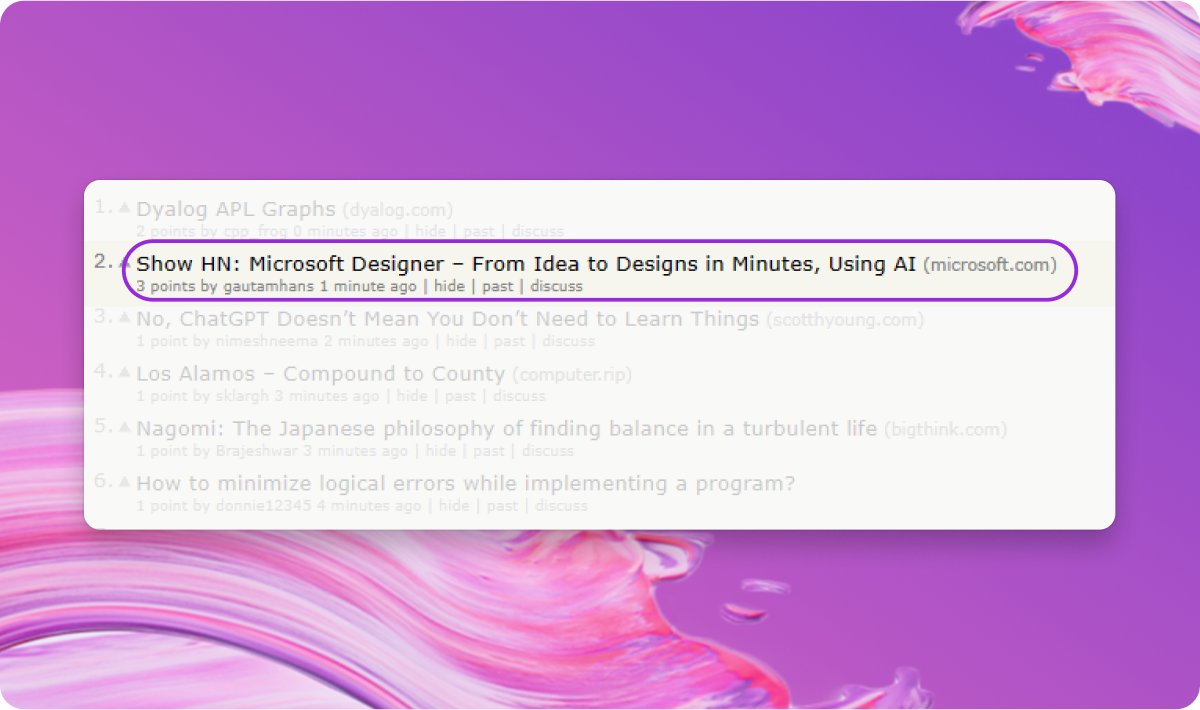Upvote the Show HN Microsoft Designer post
Image resolution: width=1200 pixels, height=710 pixels.
[x=125, y=263]
